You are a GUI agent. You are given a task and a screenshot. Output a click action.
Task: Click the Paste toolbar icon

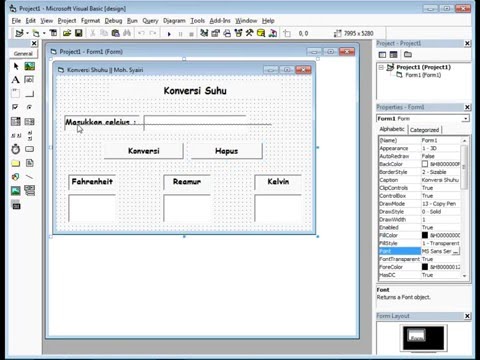115,33
